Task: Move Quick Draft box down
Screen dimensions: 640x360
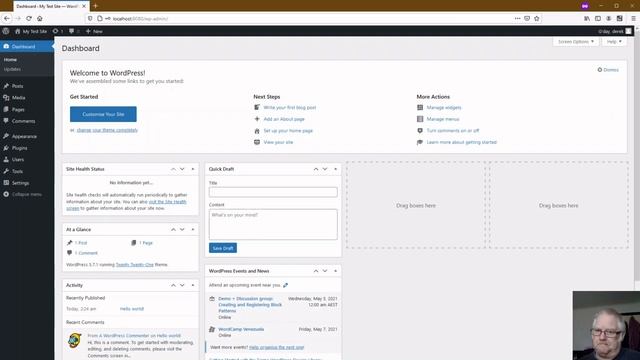Action: point(325,169)
